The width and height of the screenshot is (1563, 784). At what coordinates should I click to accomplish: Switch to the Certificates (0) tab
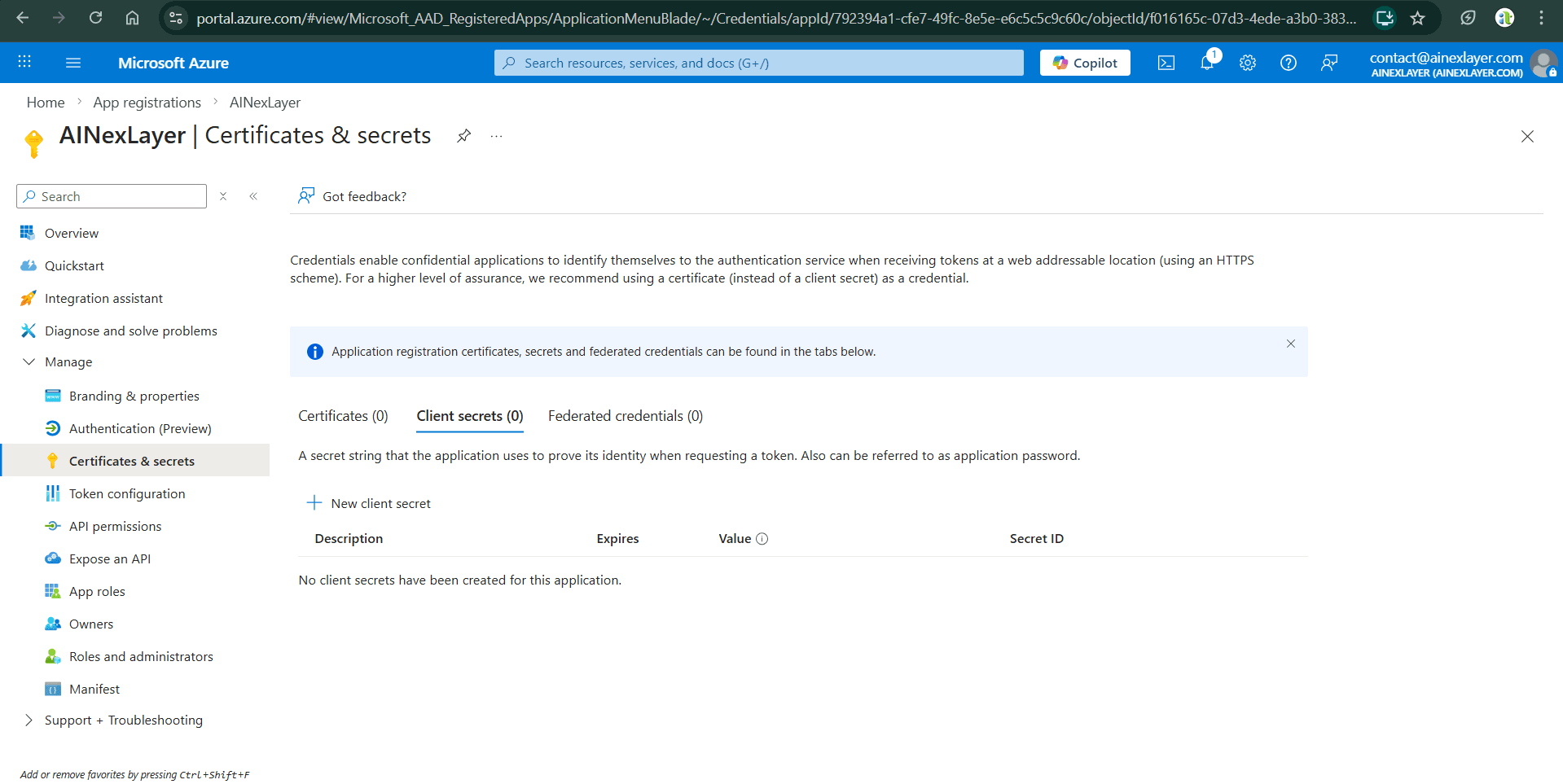pyautogui.click(x=343, y=416)
